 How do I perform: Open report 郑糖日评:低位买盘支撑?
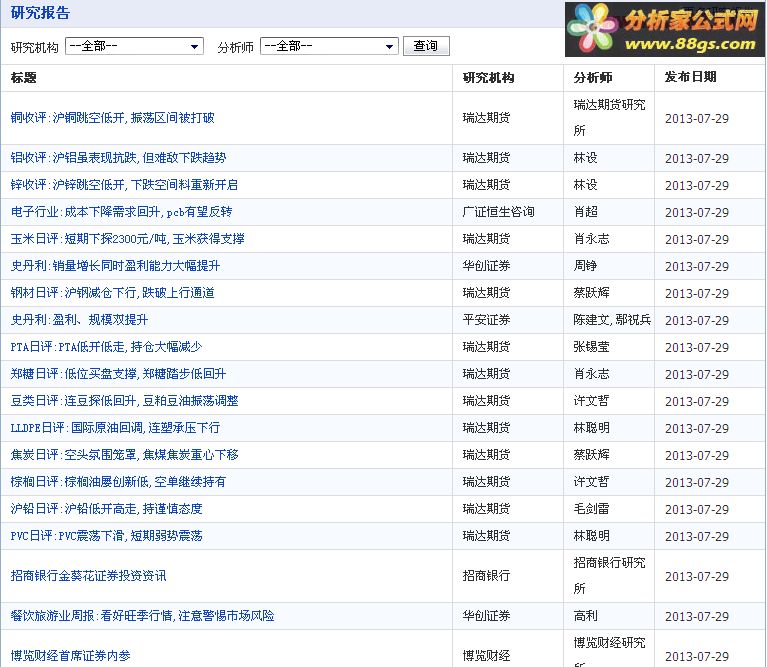(x=118, y=374)
